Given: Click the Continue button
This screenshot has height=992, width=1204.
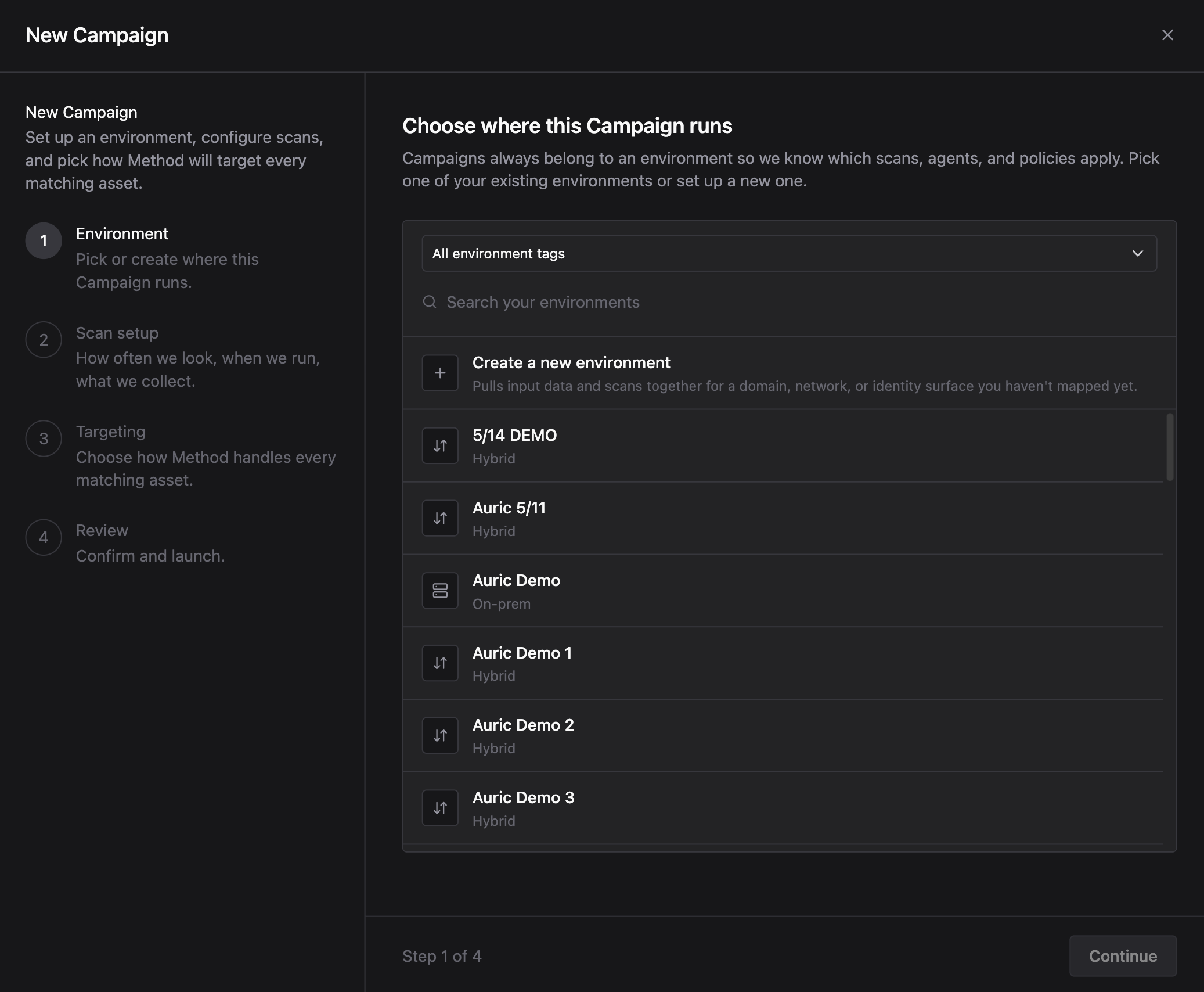Looking at the screenshot, I should pyautogui.click(x=1123, y=956).
